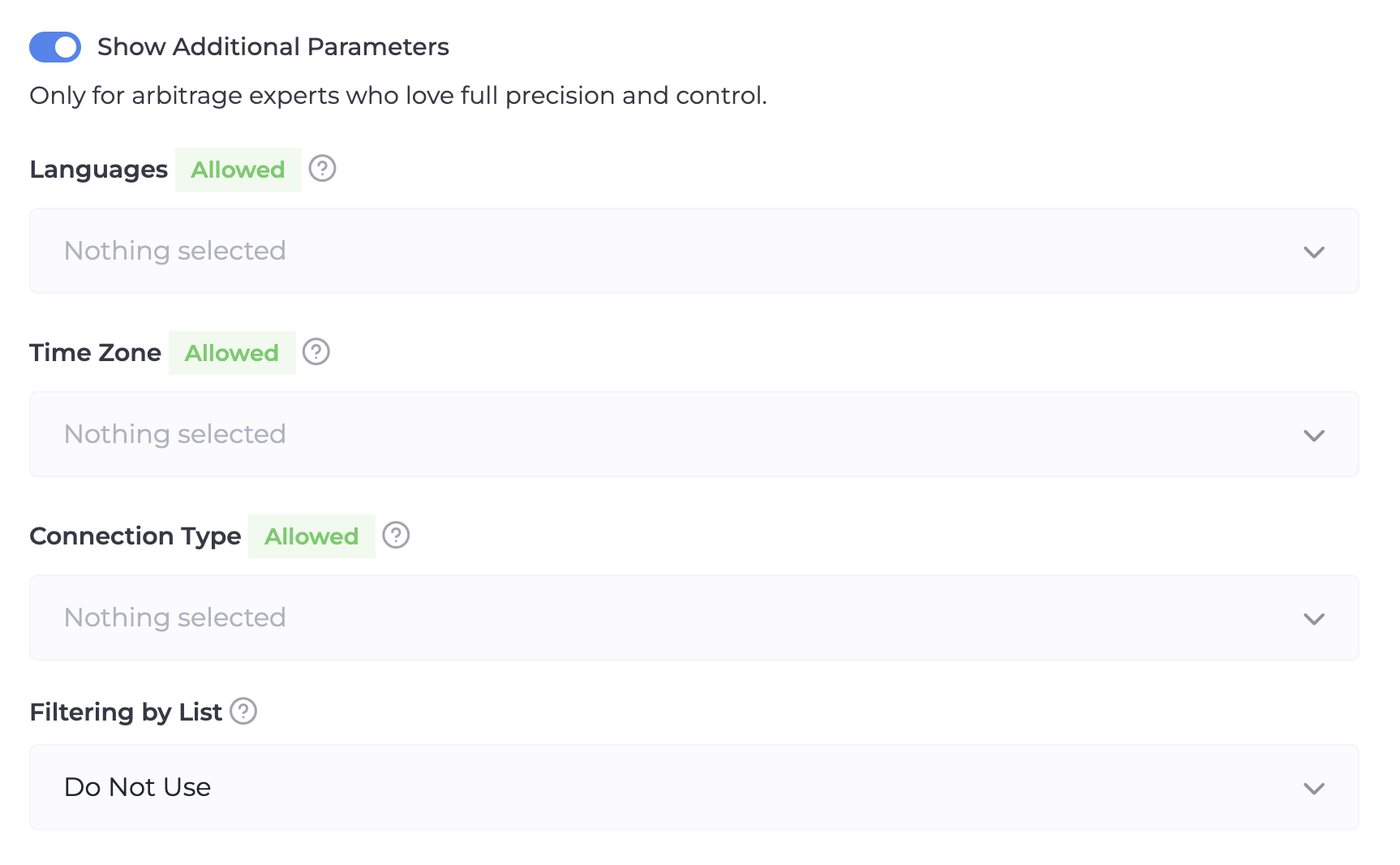
Task: Toggle the Show Additional Parameters switch
Action: pos(55,47)
